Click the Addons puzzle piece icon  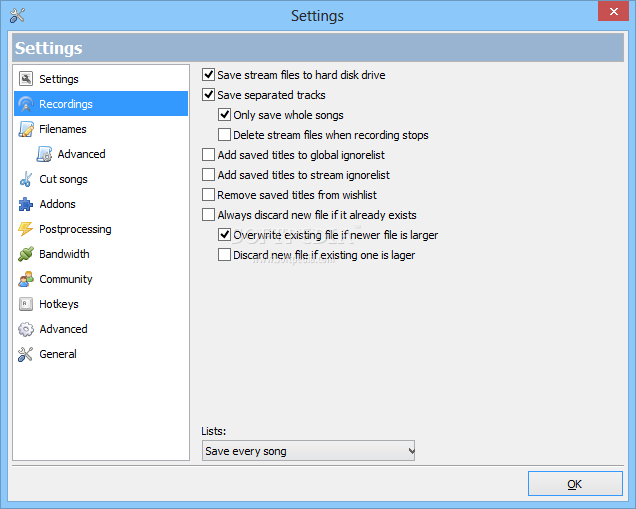(26, 204)
